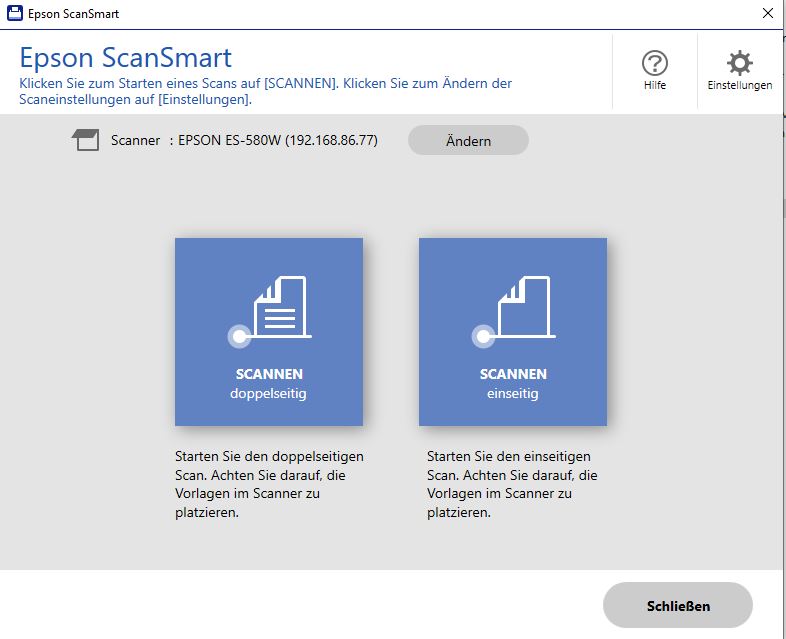Click the instruction text 'Klicken Sie zum Starten eines Scans'

(265, 91)
